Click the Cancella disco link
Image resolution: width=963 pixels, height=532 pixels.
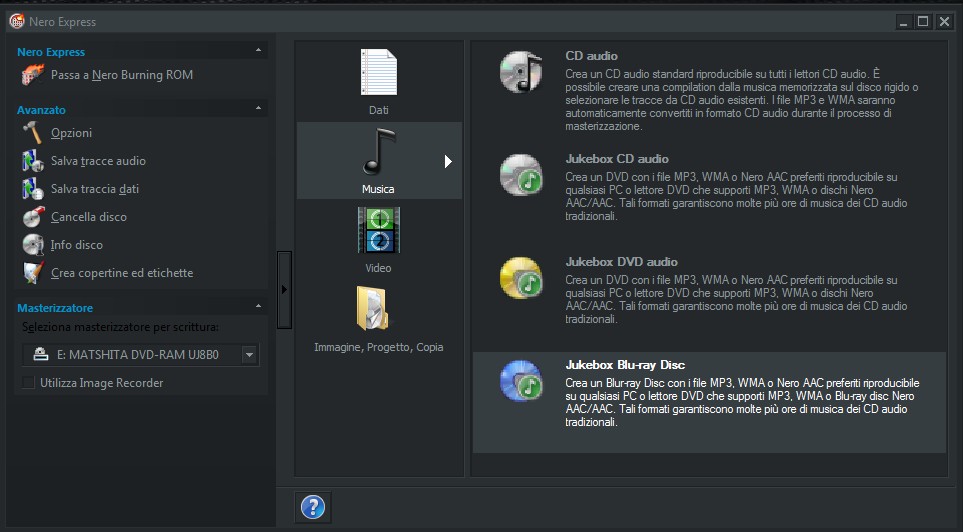click(88, 217)
